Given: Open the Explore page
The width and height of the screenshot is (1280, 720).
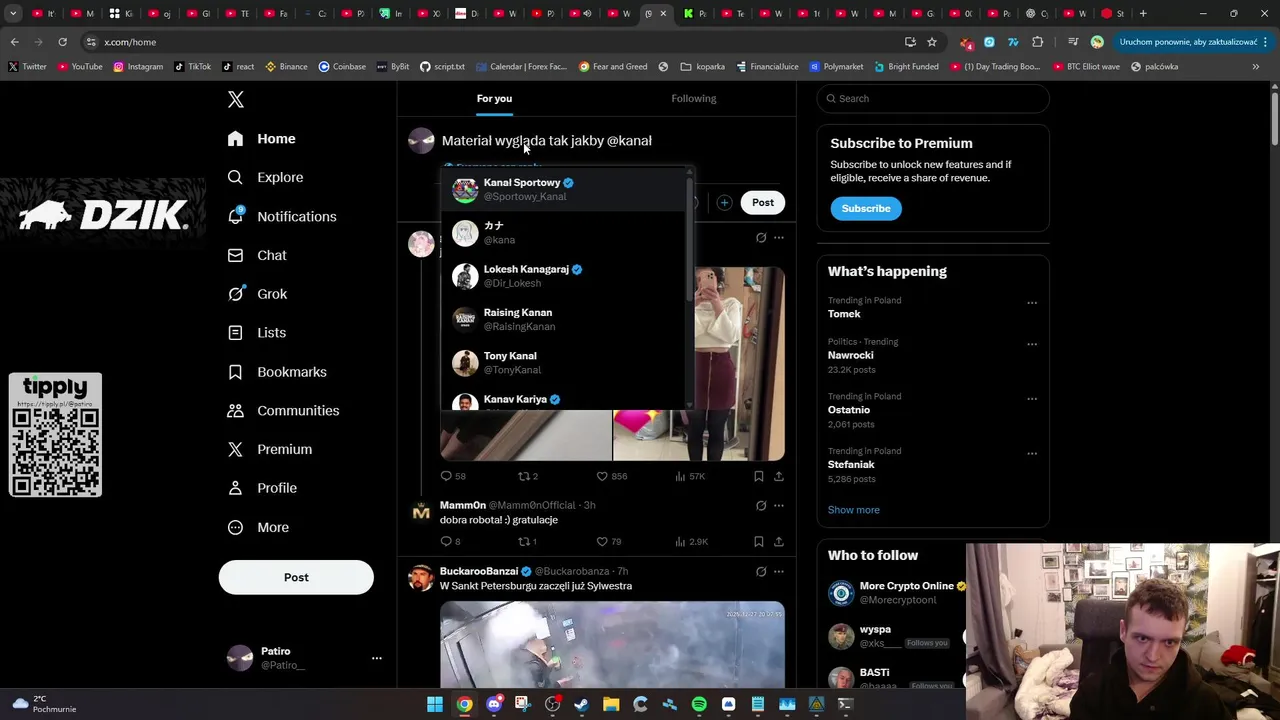Looking at the screenshot, I should (x=265, y=177).
